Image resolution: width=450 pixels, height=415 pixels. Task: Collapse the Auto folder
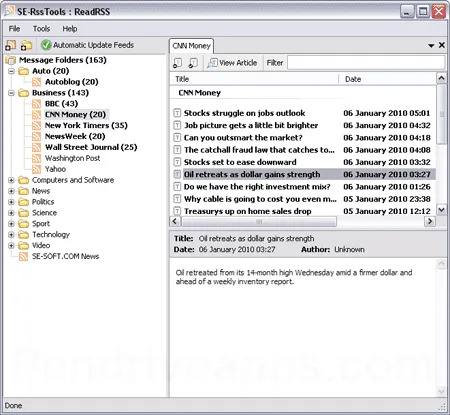11,71
